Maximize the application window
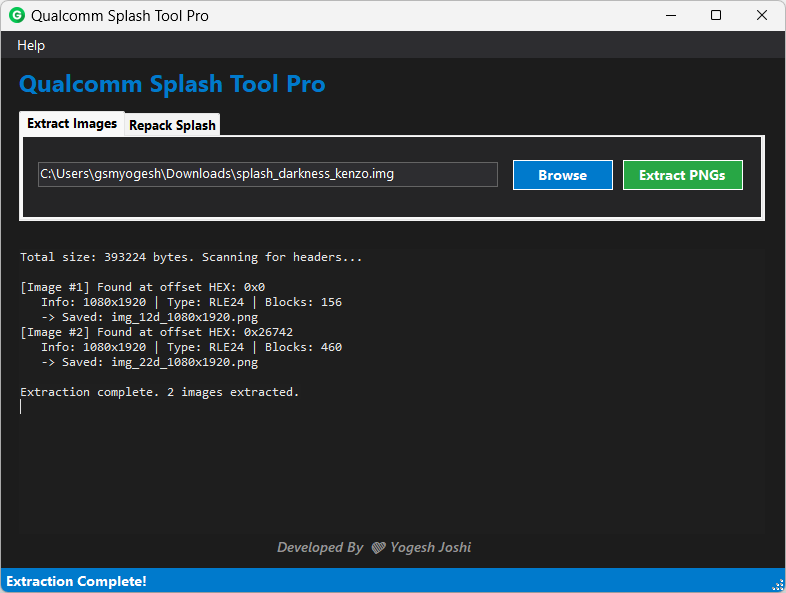The height and width of the screenshot is (593, 786). (716, 16)
